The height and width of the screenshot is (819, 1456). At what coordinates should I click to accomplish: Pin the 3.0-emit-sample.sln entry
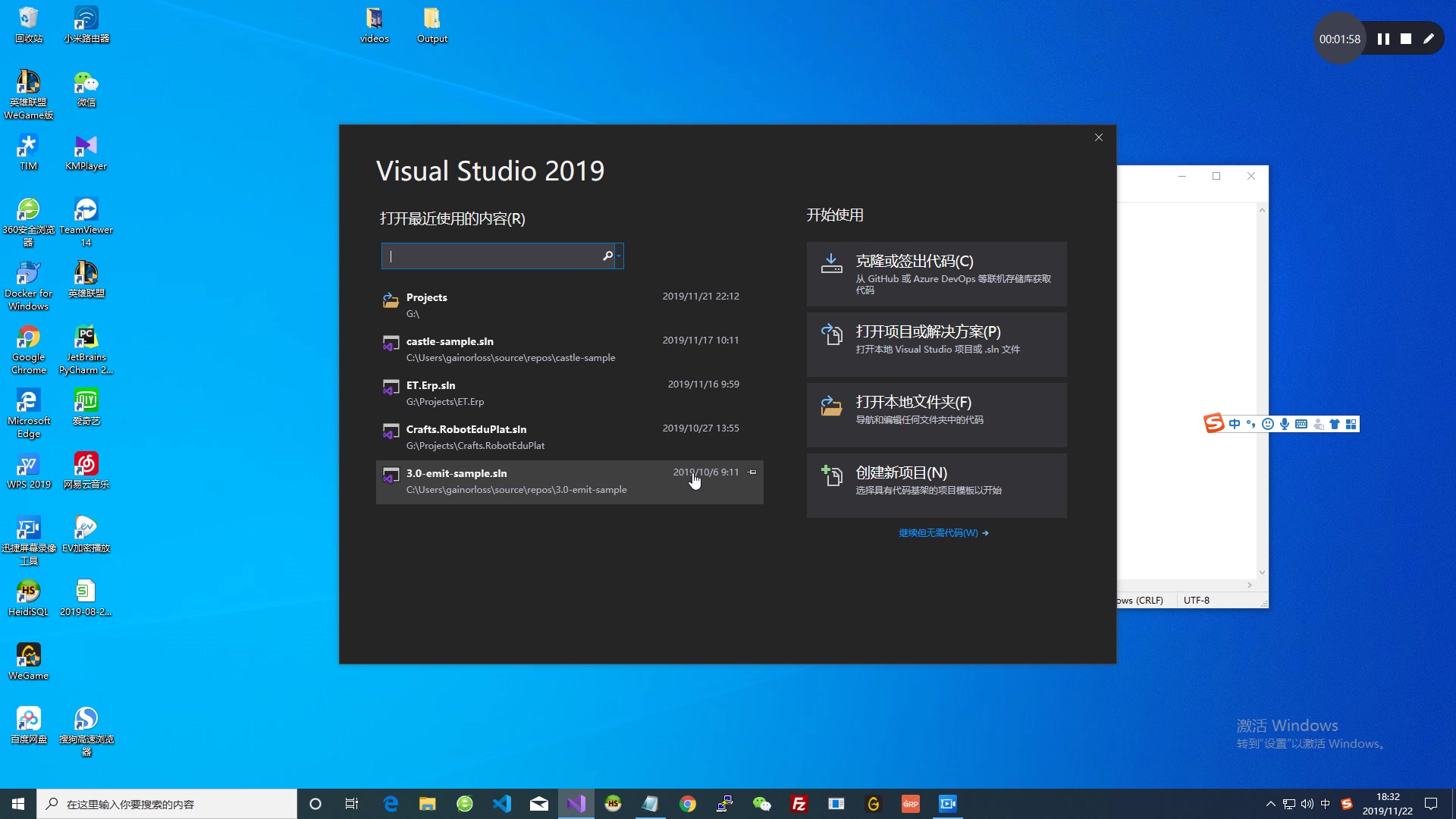click(x=752, y=472)
